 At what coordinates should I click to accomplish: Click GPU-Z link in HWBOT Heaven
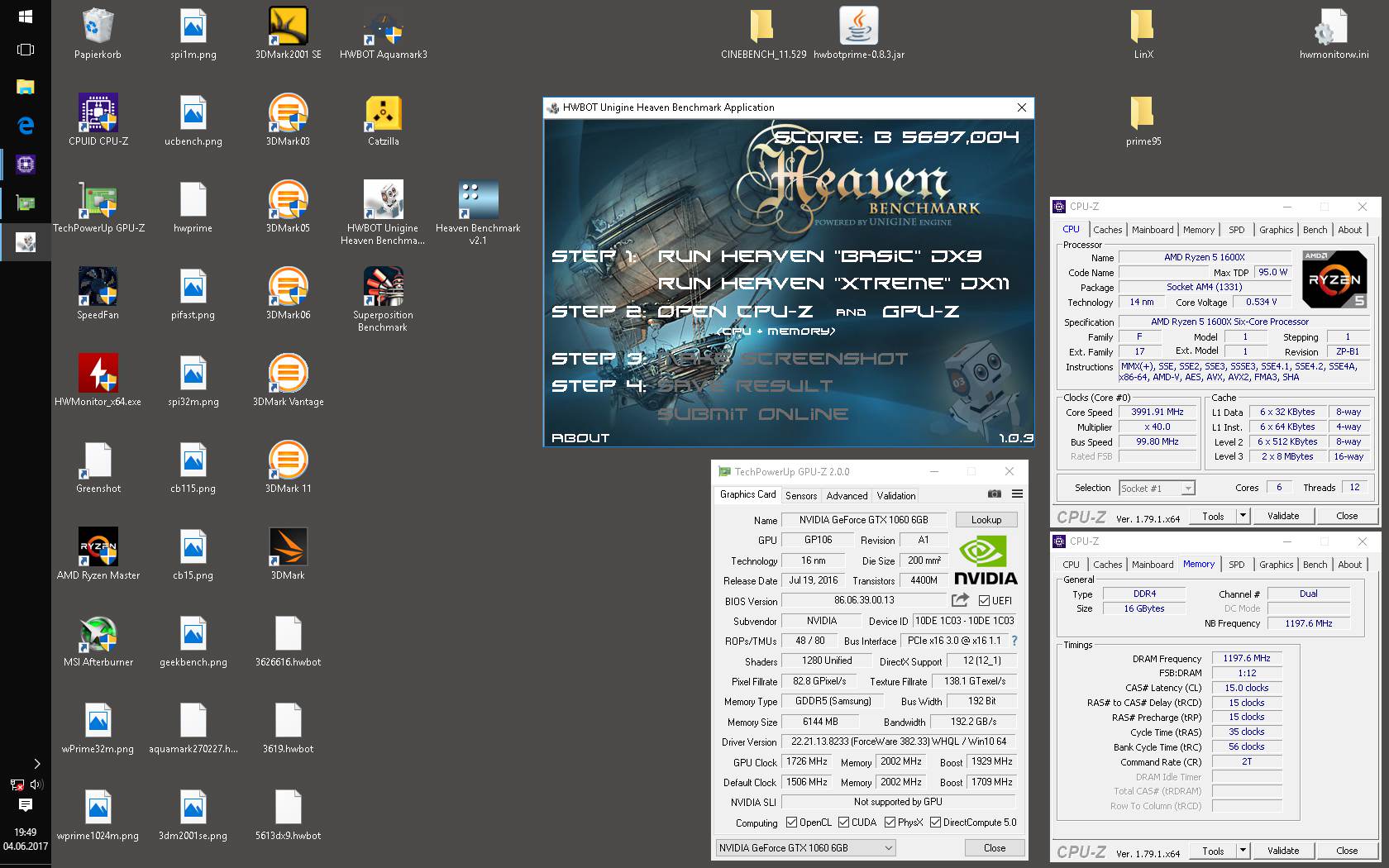tap(921, 312)
